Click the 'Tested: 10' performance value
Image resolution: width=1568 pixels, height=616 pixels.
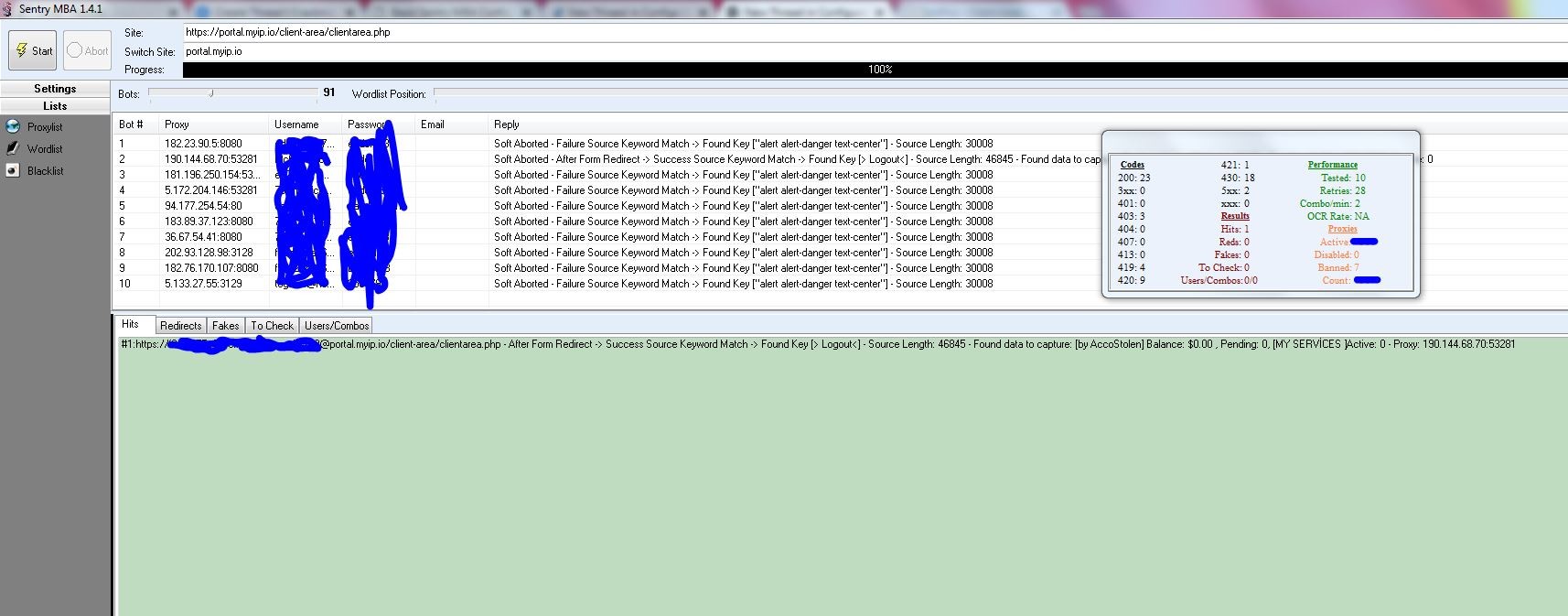[x=1343, y=178]
